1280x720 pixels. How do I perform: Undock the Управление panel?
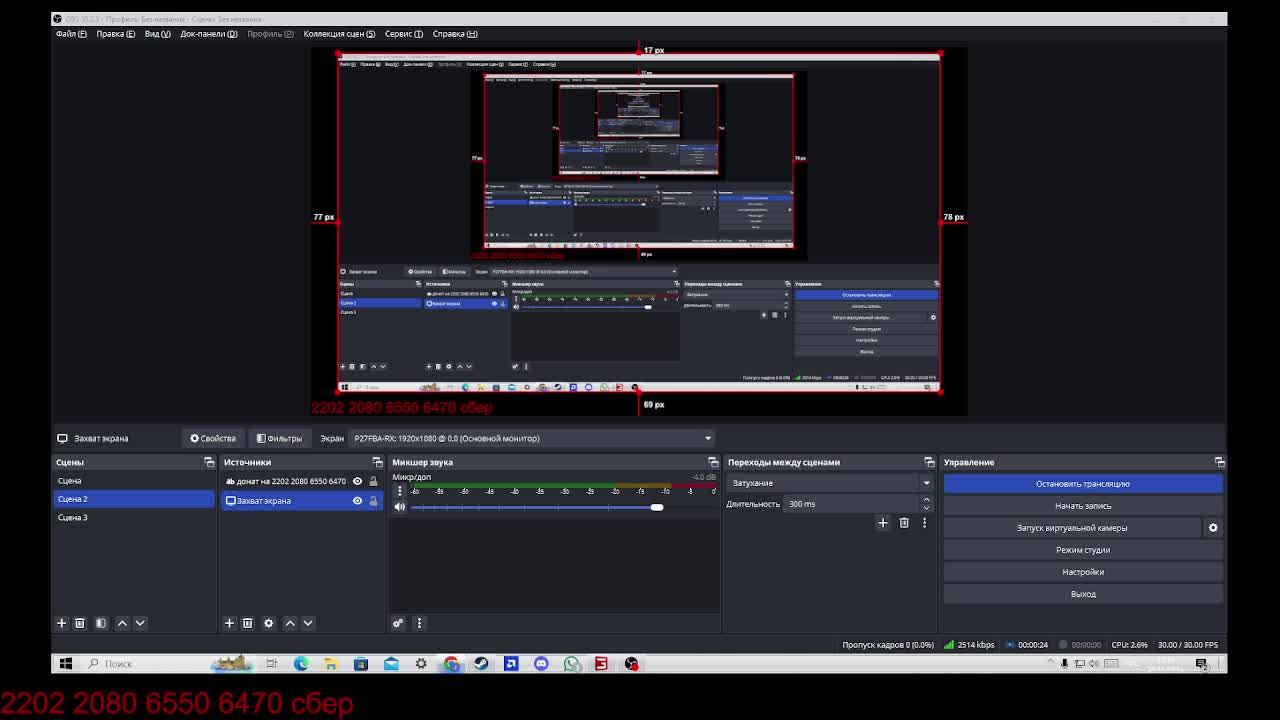pos(1219,462)
